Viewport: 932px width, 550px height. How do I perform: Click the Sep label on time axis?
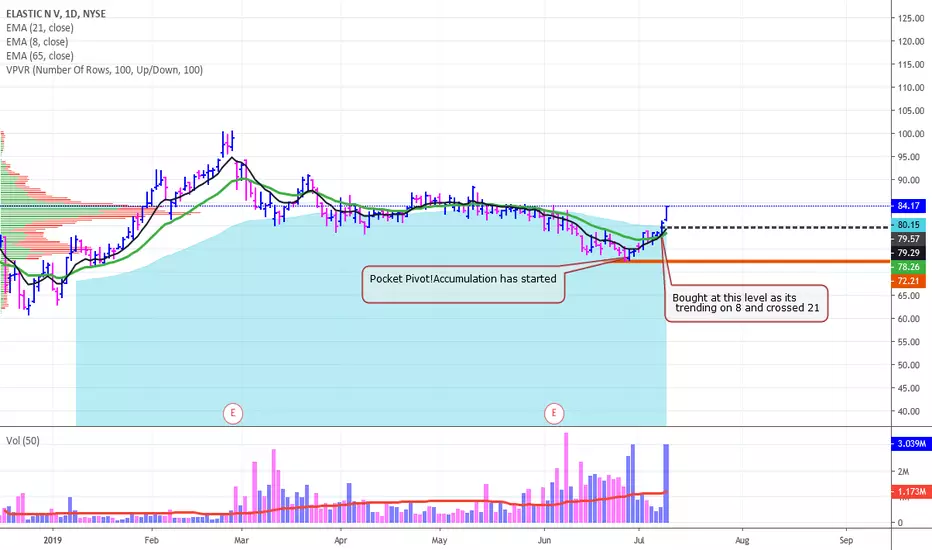[846, 540]
